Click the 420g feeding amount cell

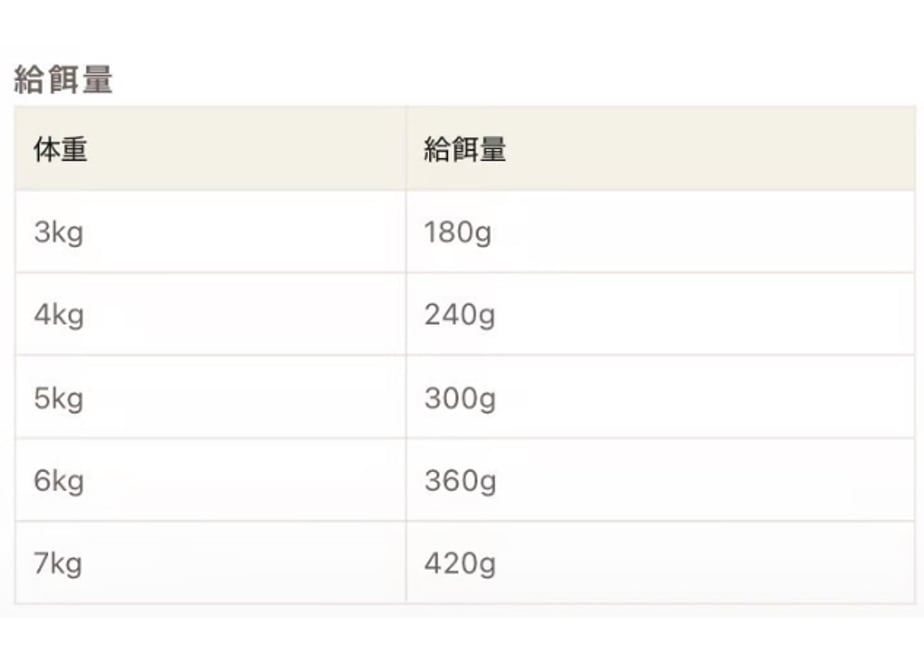coord(660,563)
